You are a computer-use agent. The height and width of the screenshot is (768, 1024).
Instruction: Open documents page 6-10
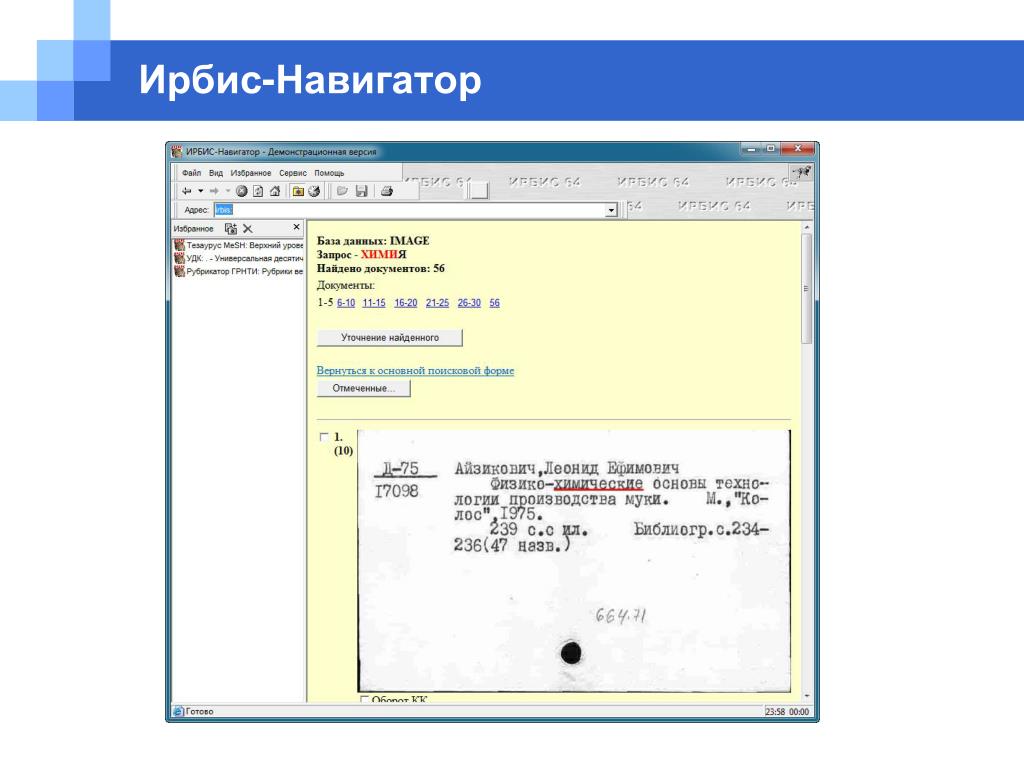pos(346,303)
